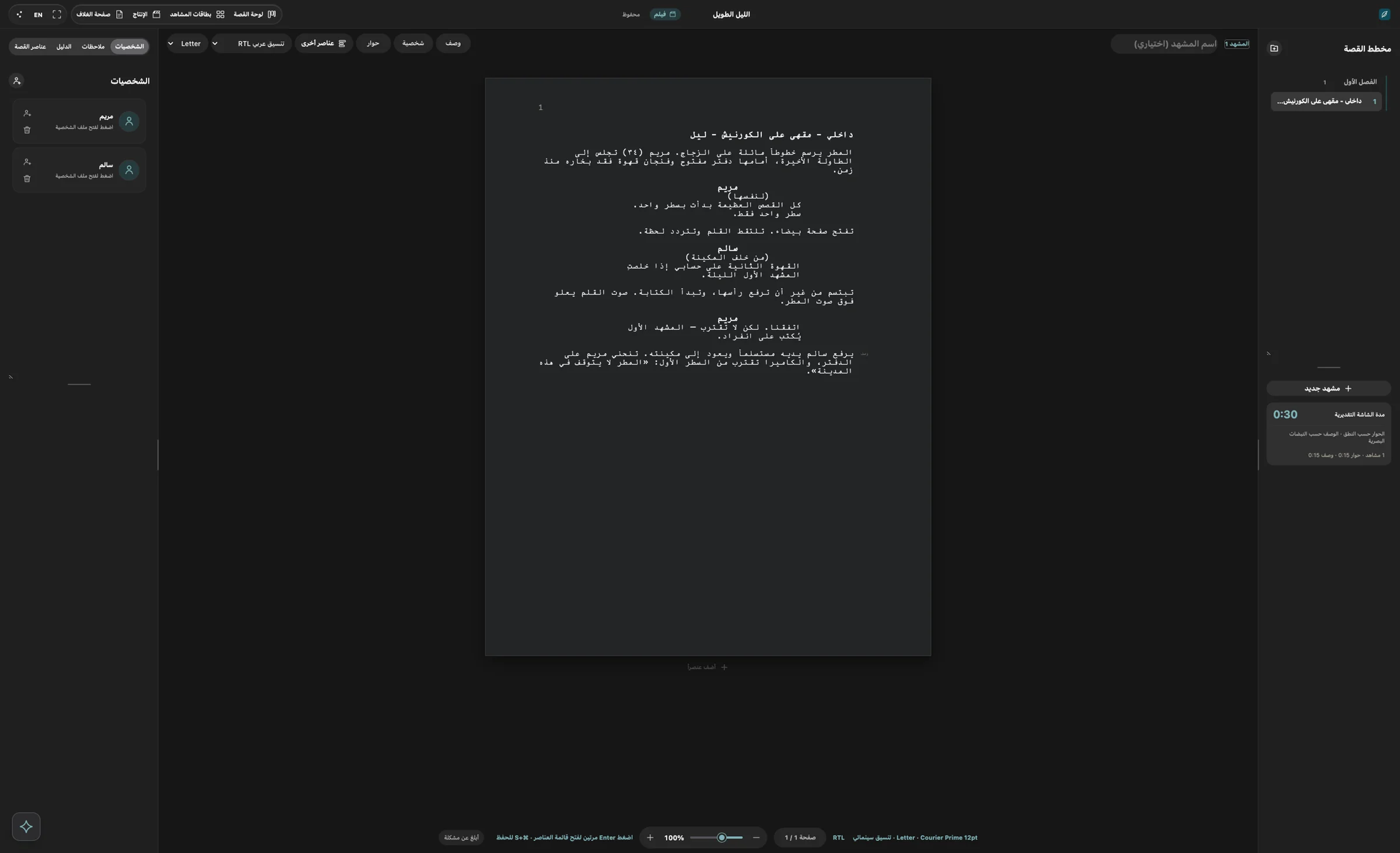Delete the سالم character

coord(27,178)
